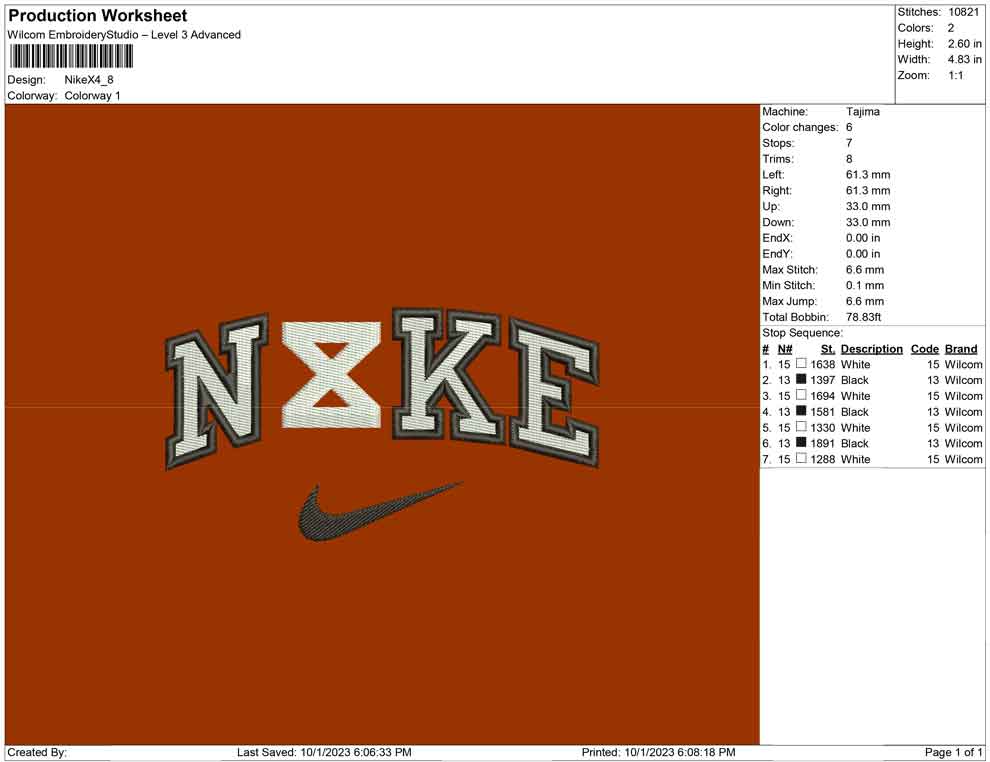Click stitch count '1581' in stop row 4
Image resolution: width=990 pixels, height=762 pixels.
point(823,412)
